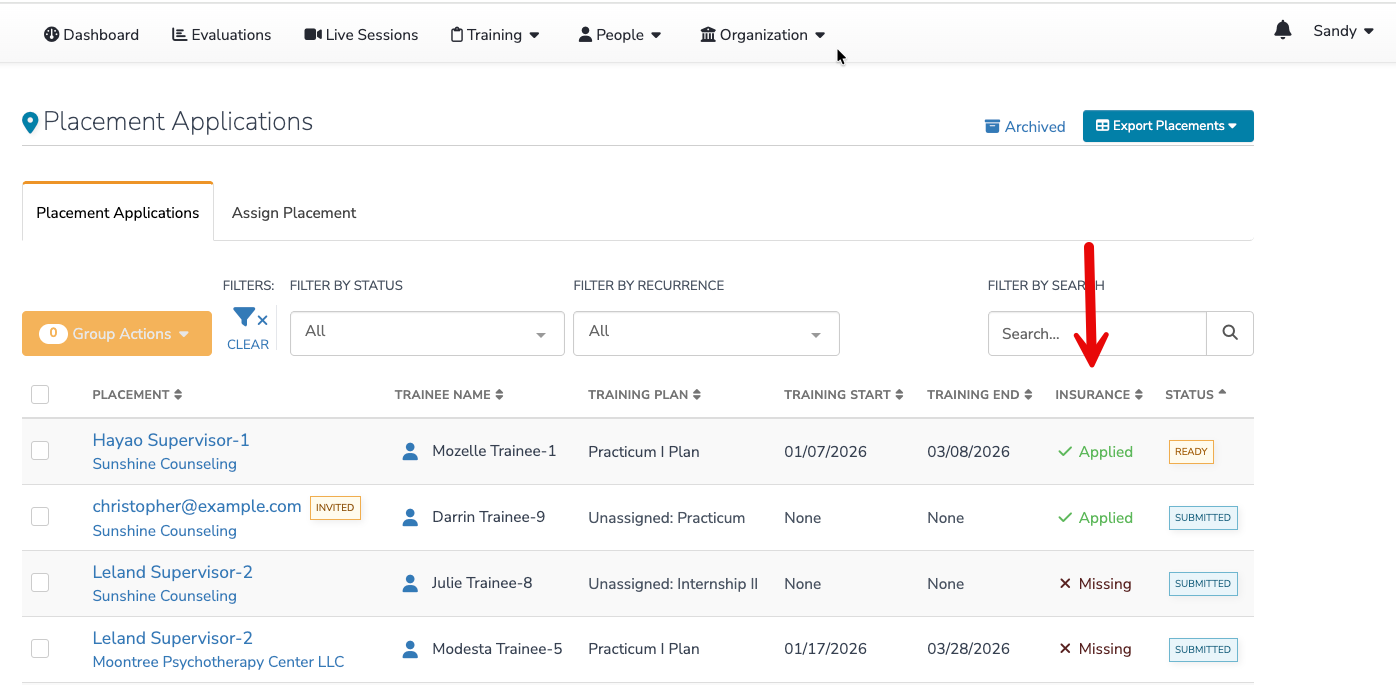Open the Filter by Status dropdown
The width and height of the screenshot is (1396, 685).
pyautogui.click(x=427, y=333)
